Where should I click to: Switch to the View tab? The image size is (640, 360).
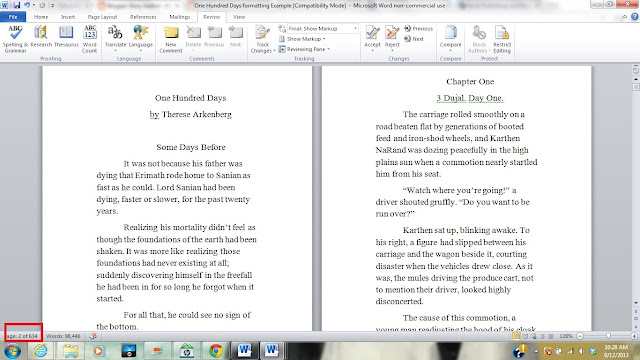point(239,17)
